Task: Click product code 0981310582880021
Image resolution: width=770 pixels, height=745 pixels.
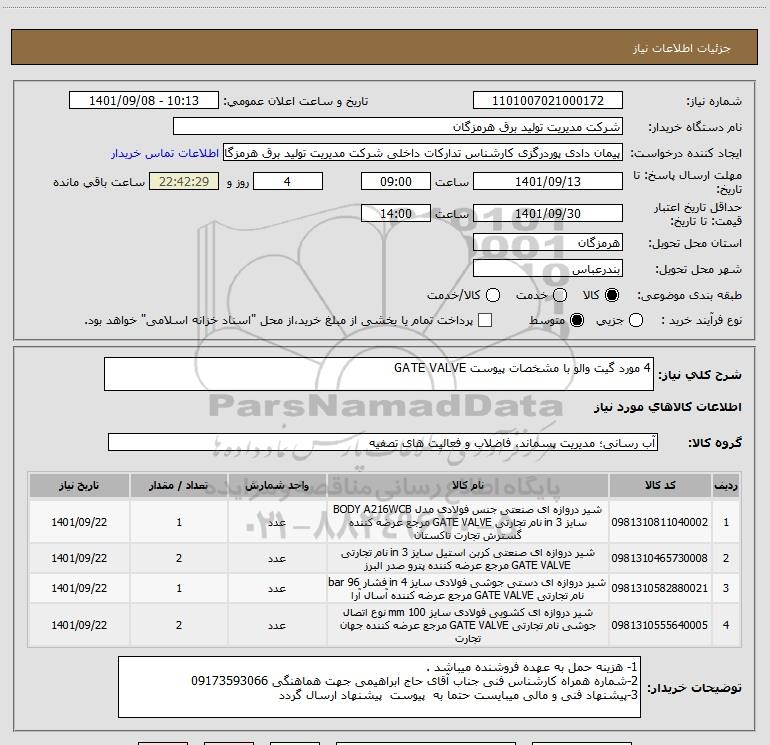Action: tap(660, 588)
